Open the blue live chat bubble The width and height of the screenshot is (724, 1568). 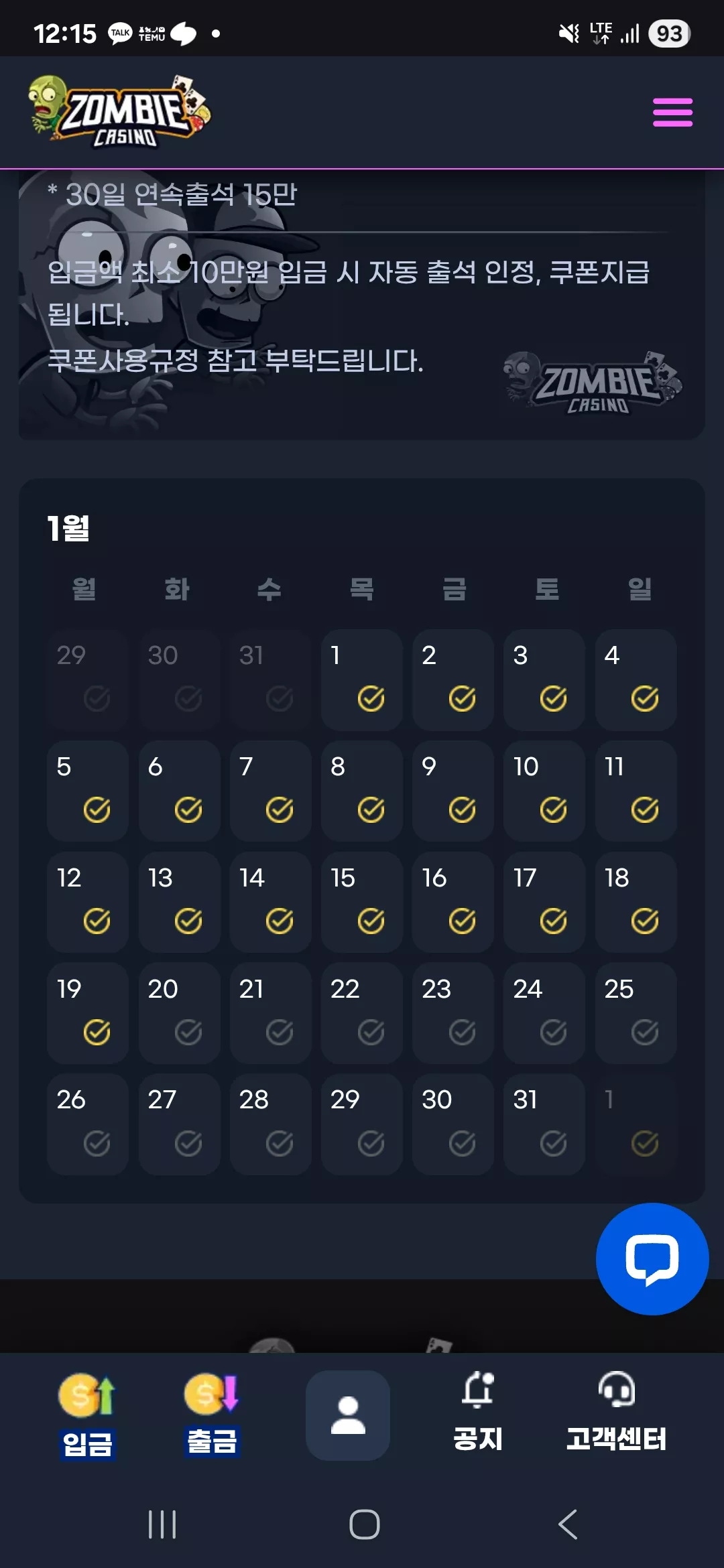(652, 1259)
